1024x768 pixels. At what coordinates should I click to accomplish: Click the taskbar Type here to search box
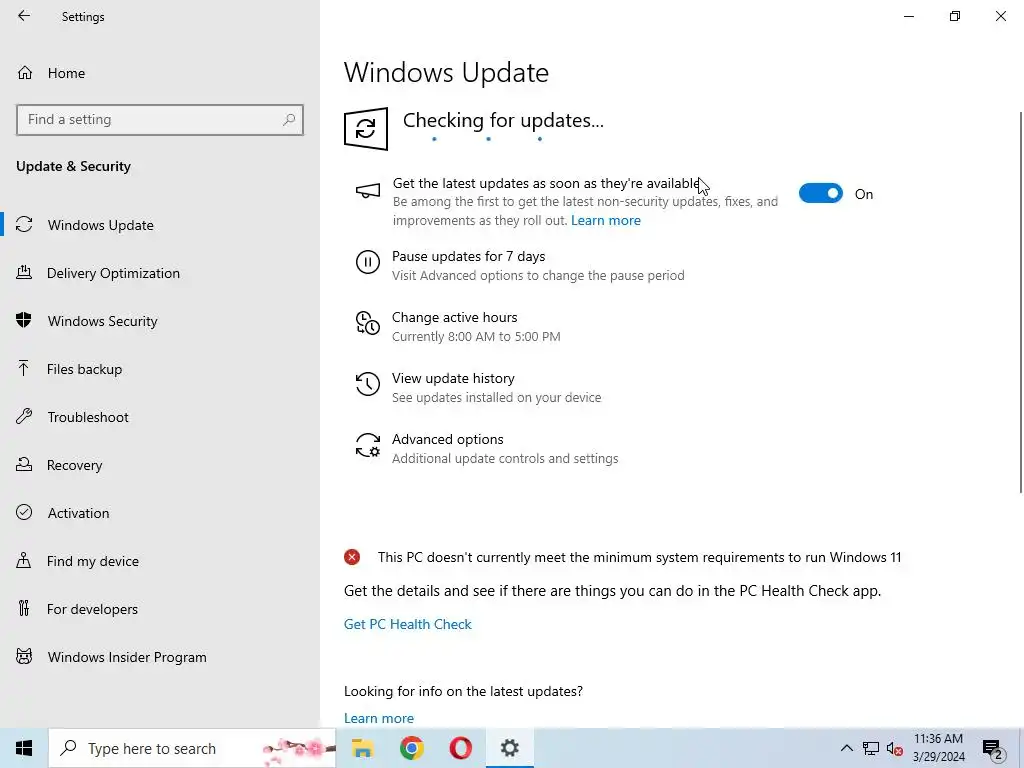click(192, 748)
